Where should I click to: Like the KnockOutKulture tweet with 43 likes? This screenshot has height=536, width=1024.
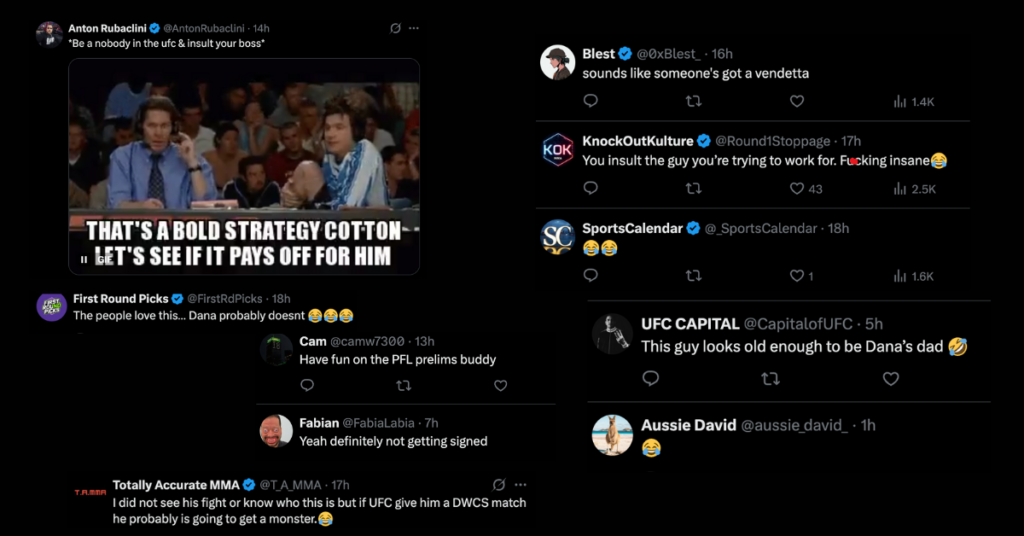tap(797, 188)
